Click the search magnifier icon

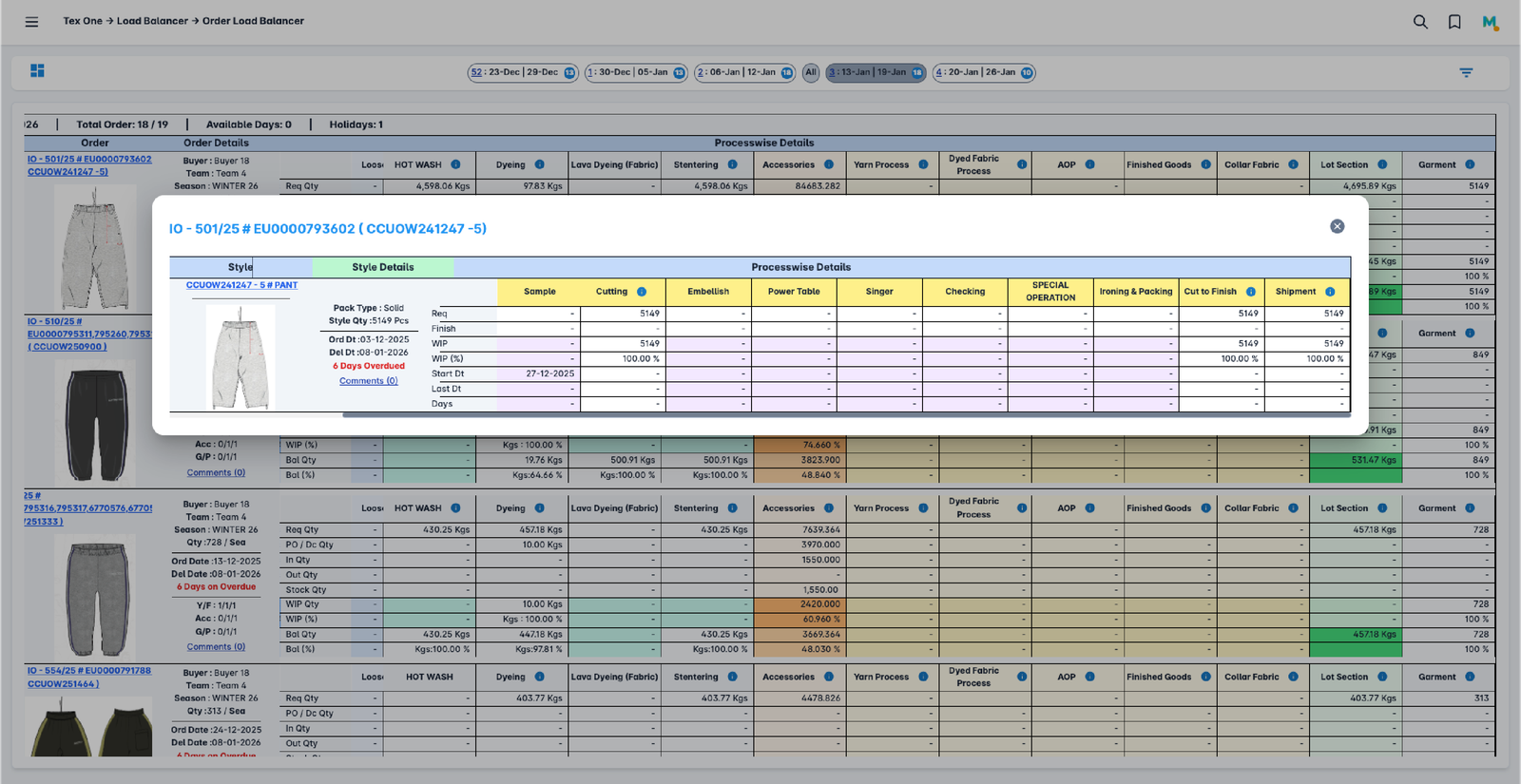point(1420,22)
